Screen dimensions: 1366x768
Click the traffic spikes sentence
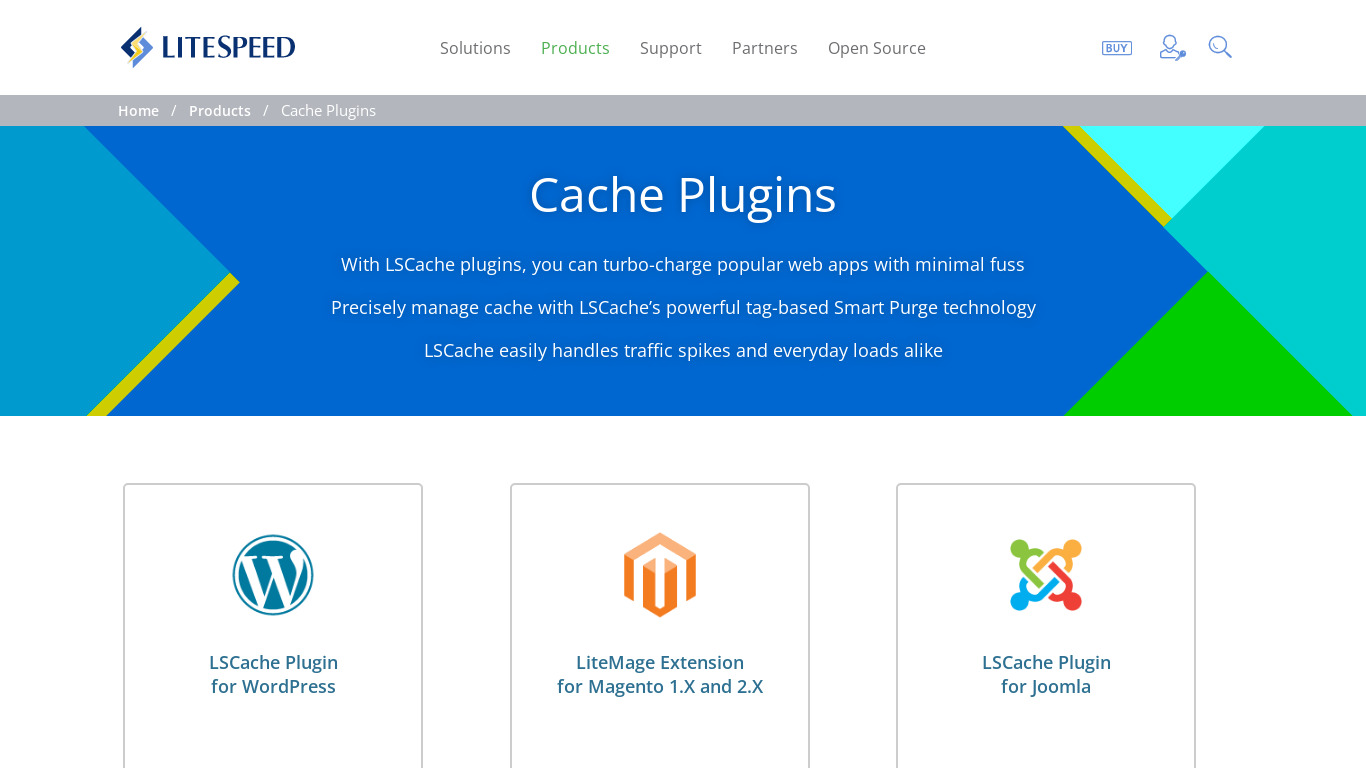pos(683,351)
